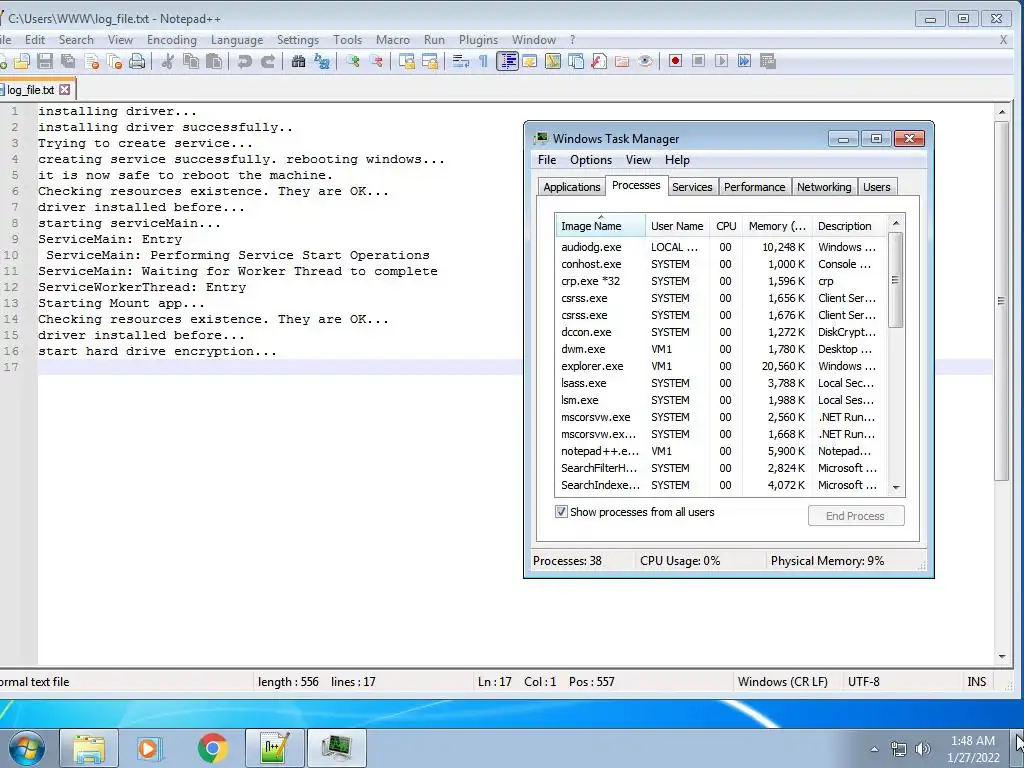Start macro recording with red dot icon
This screenshot has height=768, width=1024.
(675, 61)
